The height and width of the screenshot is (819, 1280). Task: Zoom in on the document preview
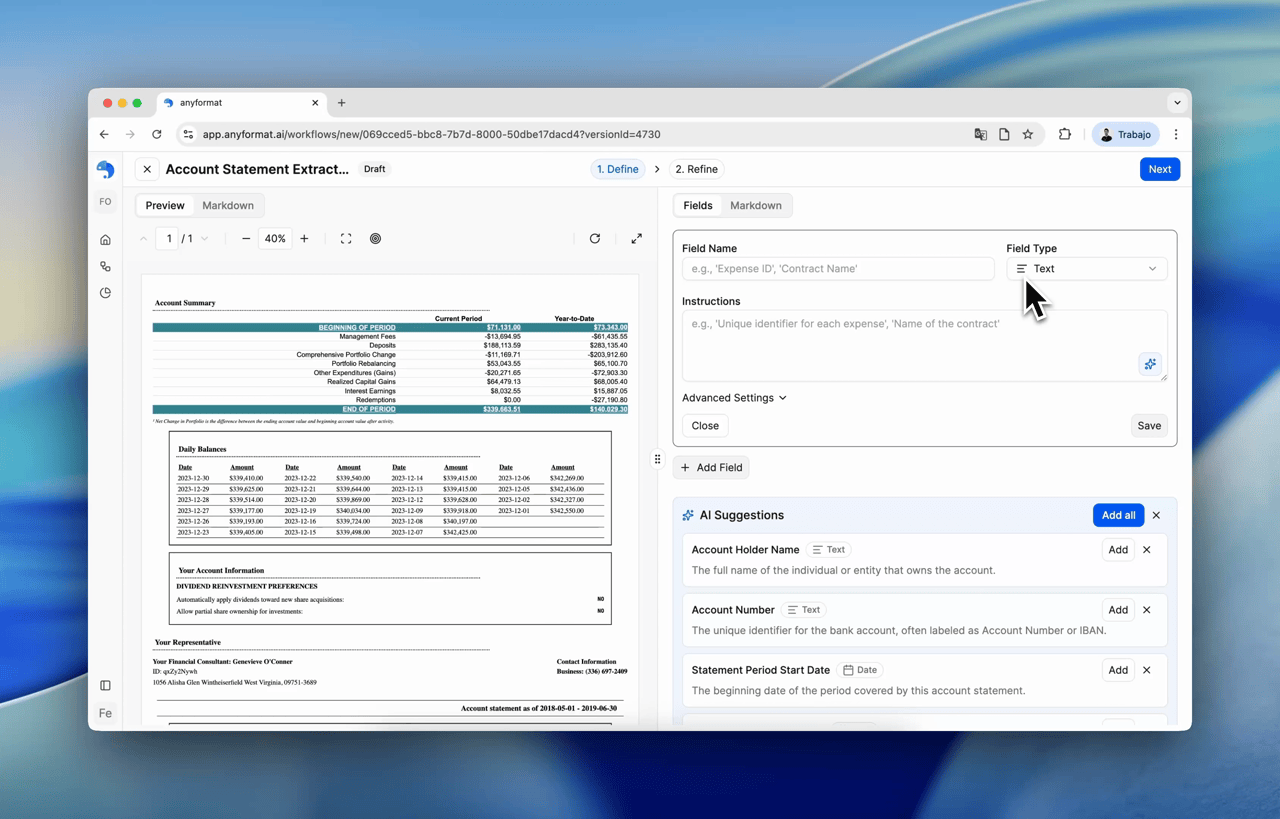pos(305,239)
